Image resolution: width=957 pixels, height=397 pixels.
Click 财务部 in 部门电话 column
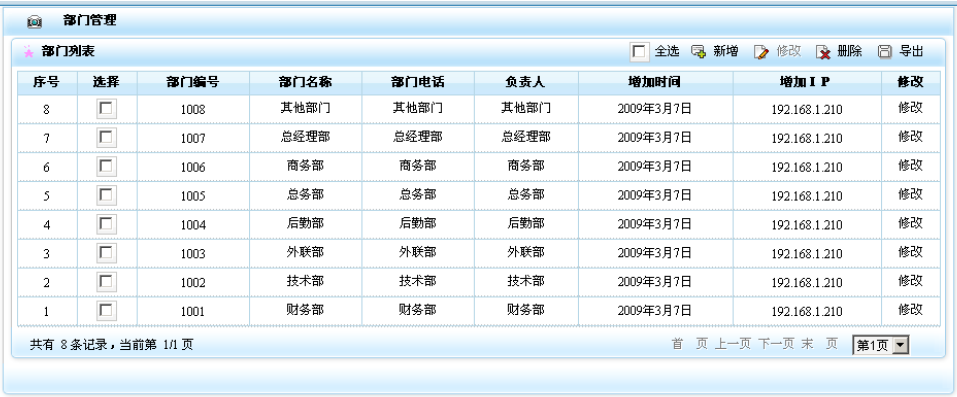(x=417, y=310)
